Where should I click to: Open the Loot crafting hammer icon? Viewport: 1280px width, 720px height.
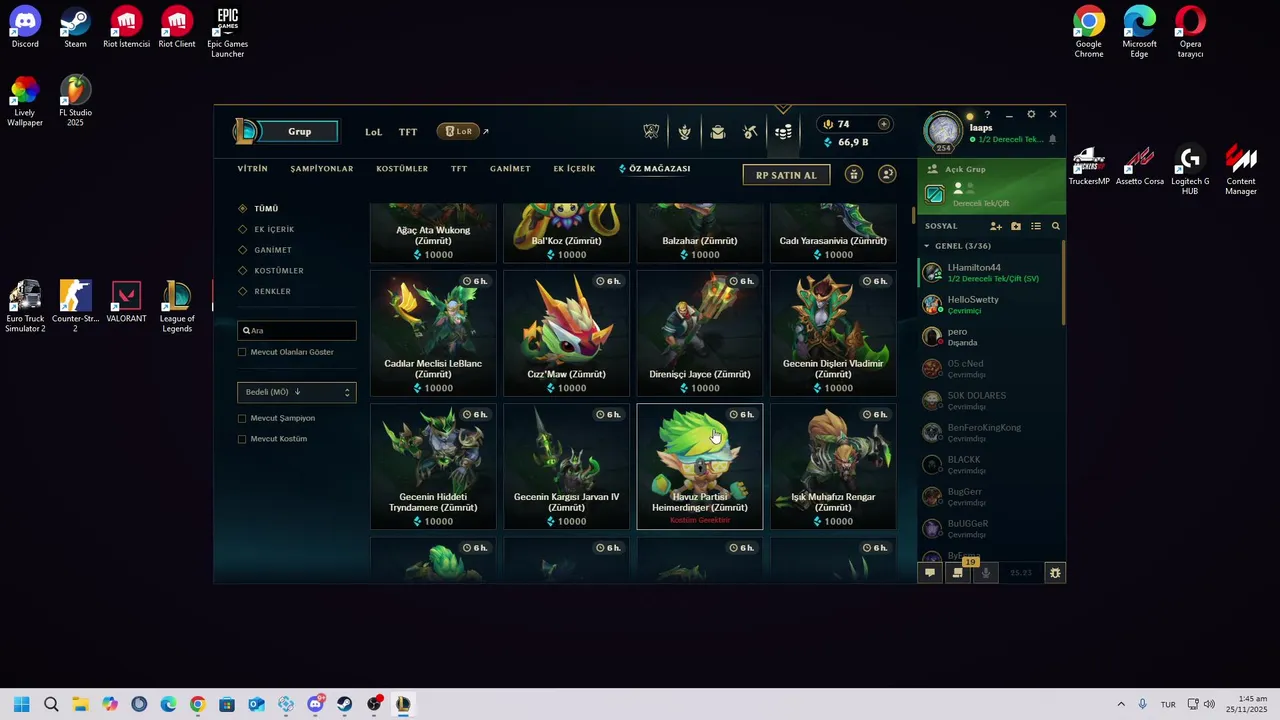(750, 132)
